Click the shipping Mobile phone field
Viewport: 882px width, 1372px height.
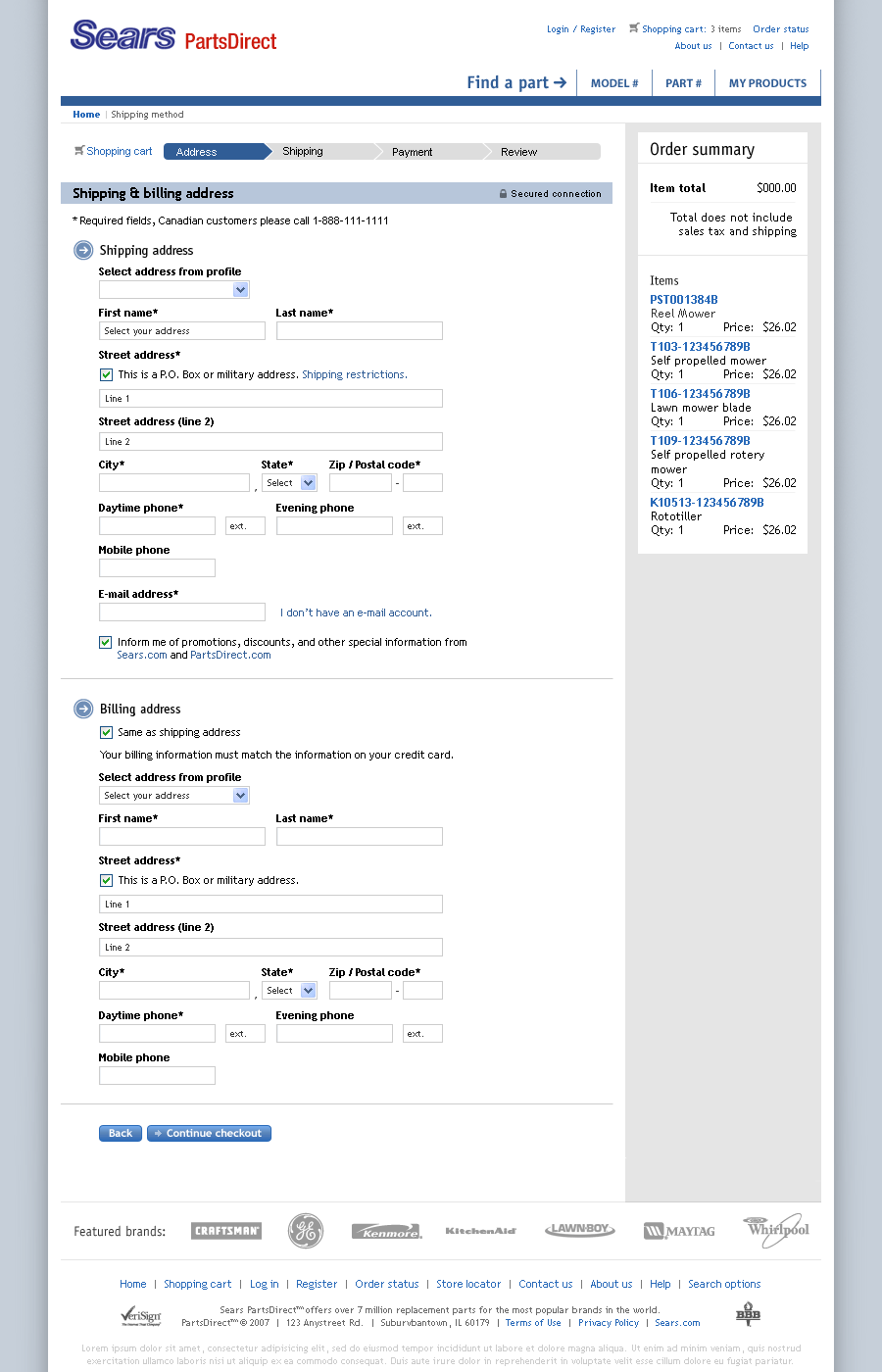point(157,568)
